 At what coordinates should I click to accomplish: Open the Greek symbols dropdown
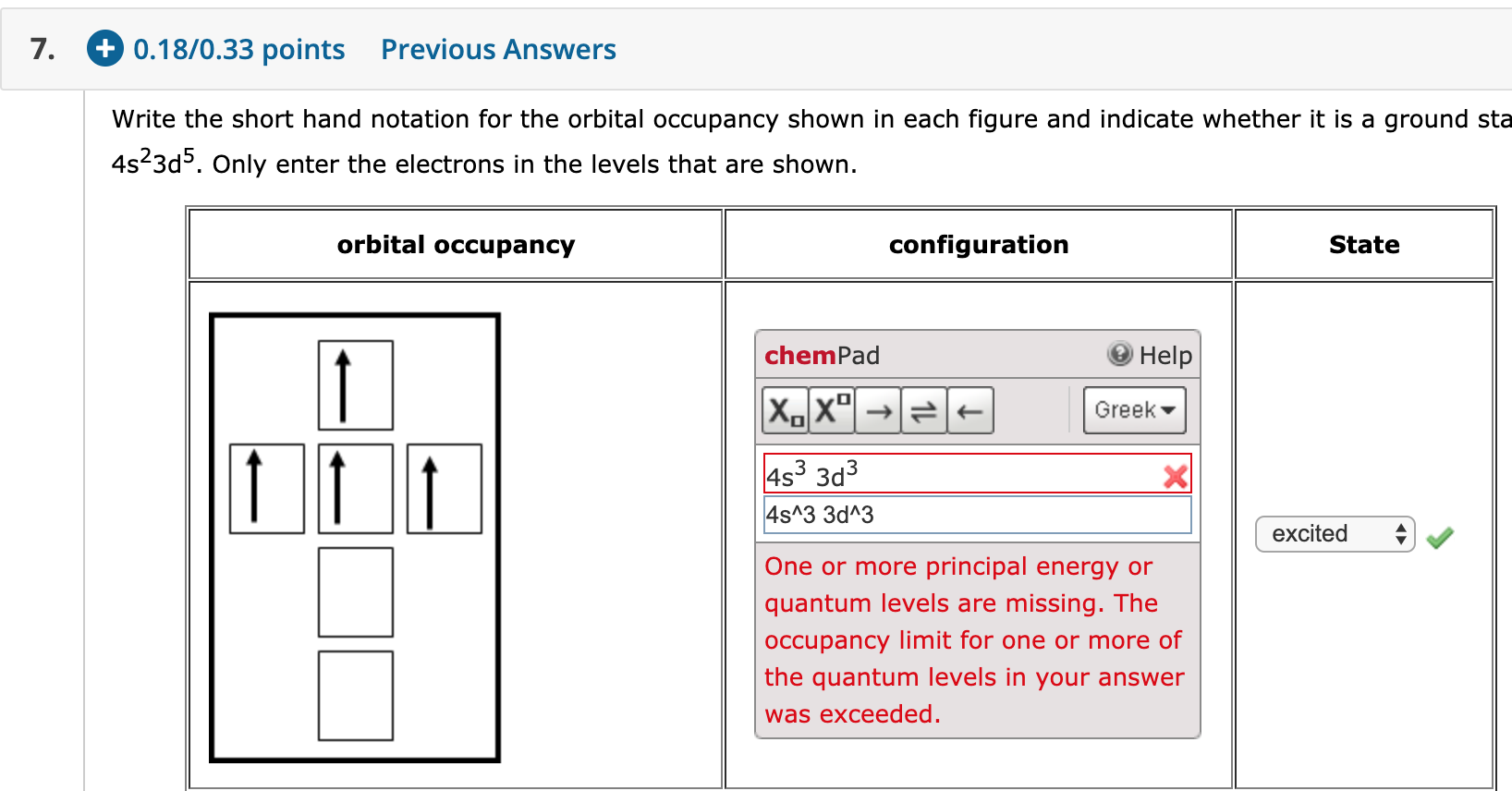(1134, 410)
